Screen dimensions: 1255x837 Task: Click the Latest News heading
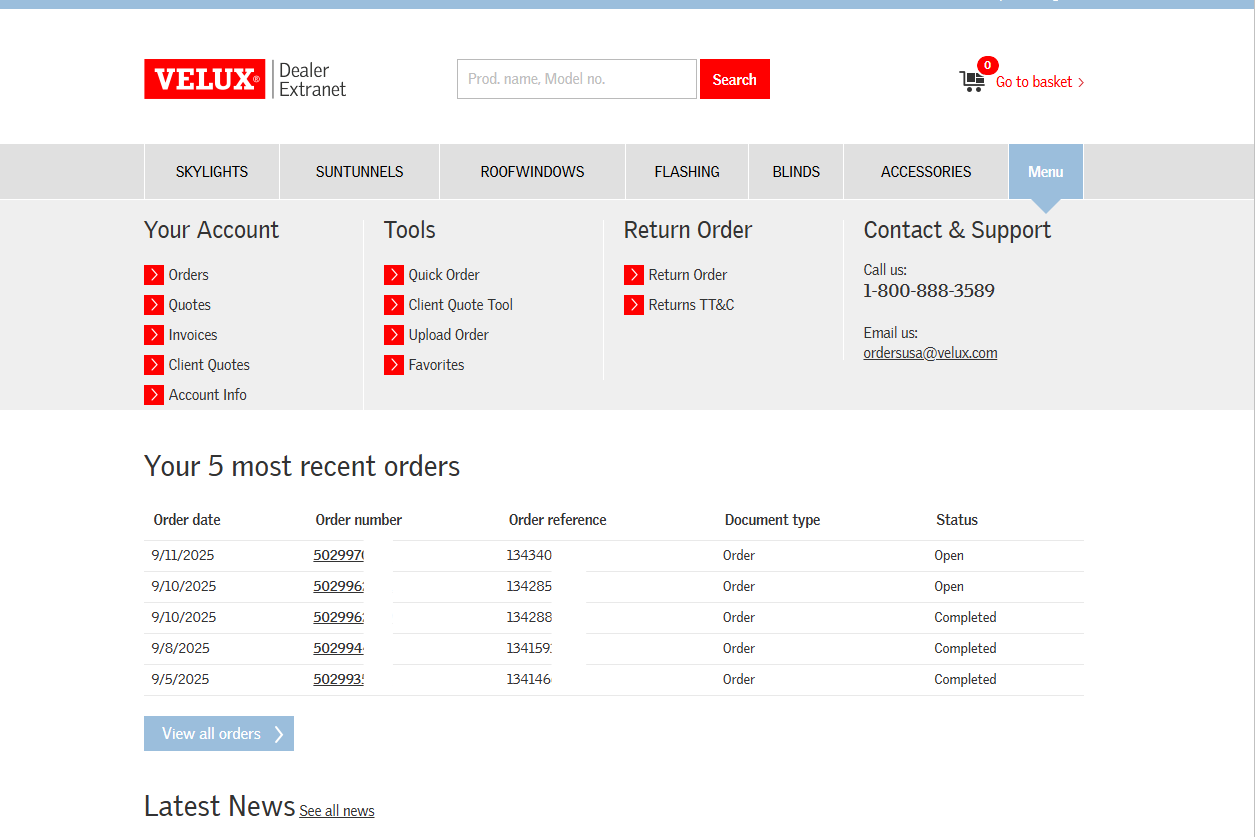tap(220, 806)
